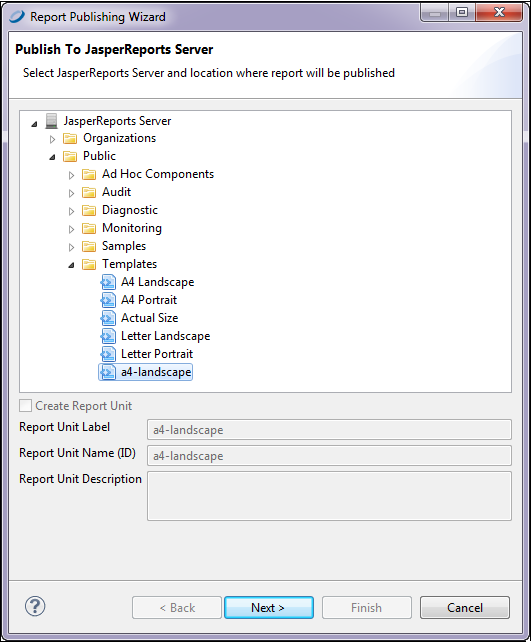Viewport: 531px width, 642px height.
Task: Click the Report Unit Description text area
Action: pos(329,496)
